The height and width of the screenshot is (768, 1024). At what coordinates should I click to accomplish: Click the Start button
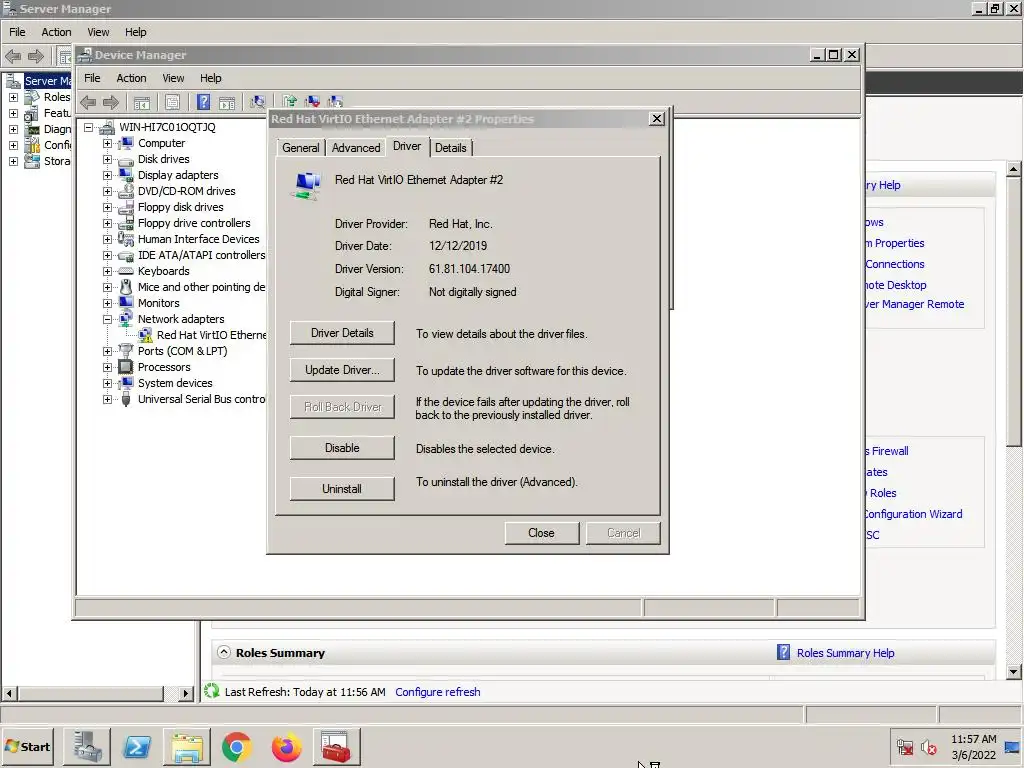pos(27,746)
